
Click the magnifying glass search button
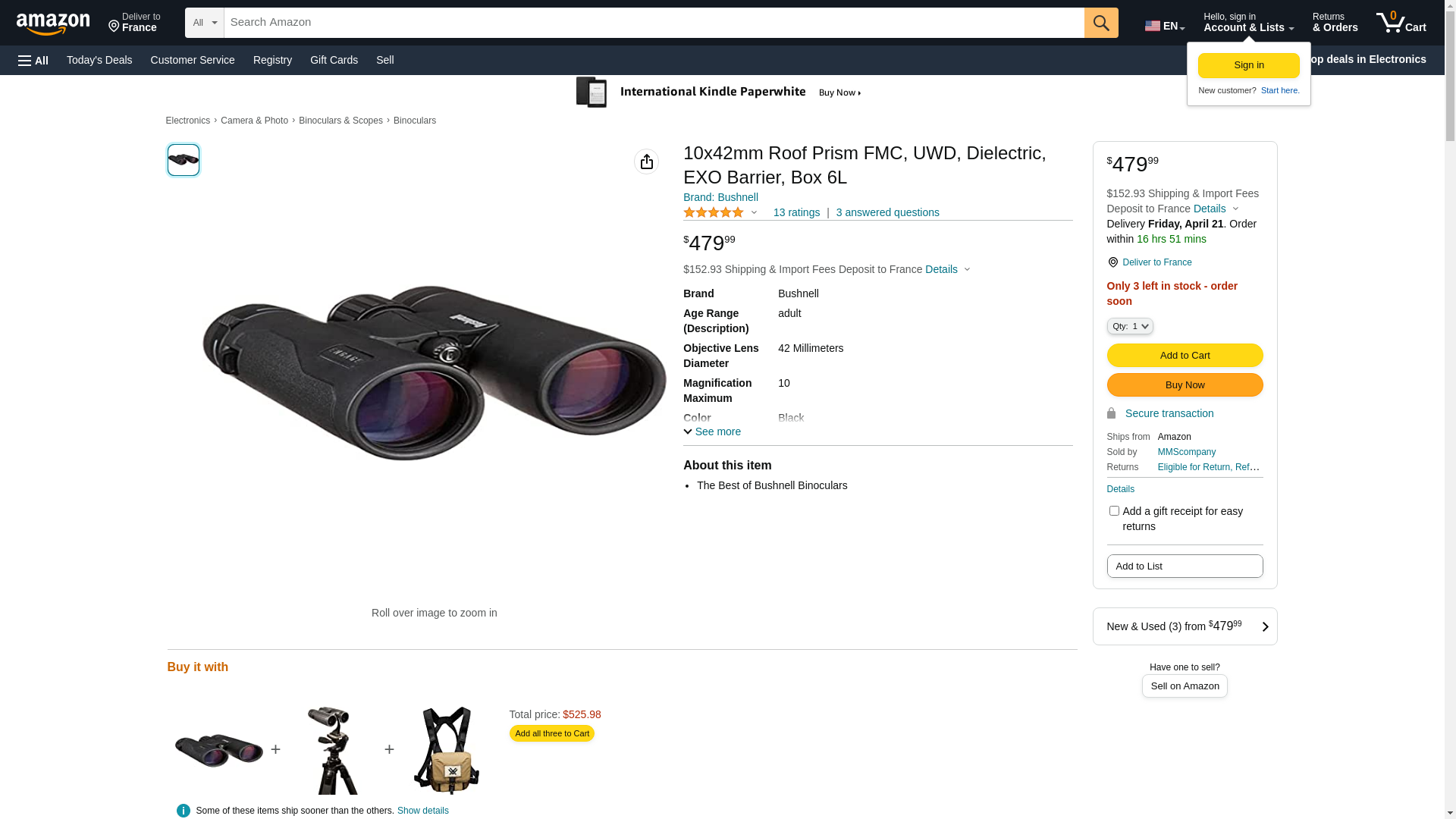[1101, 23]
